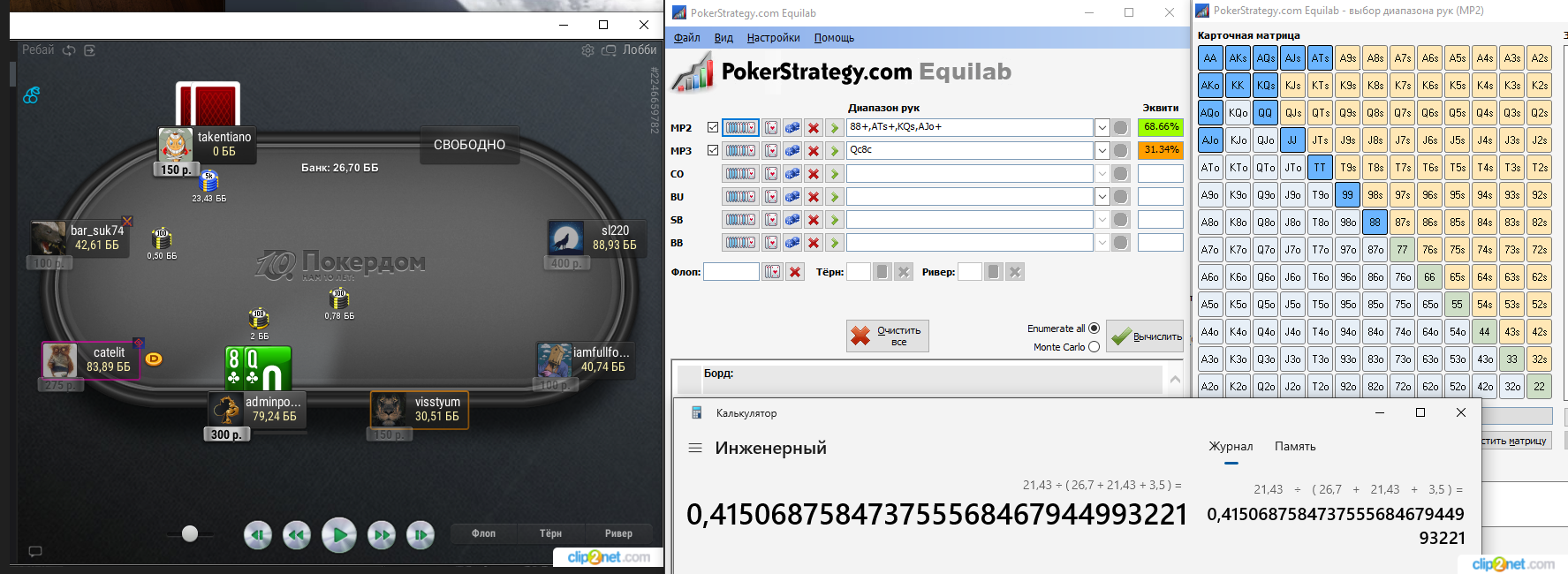Switch to Журнал tab in Calculator
The image size is (1568, 574).
[x=1231, y=447]
